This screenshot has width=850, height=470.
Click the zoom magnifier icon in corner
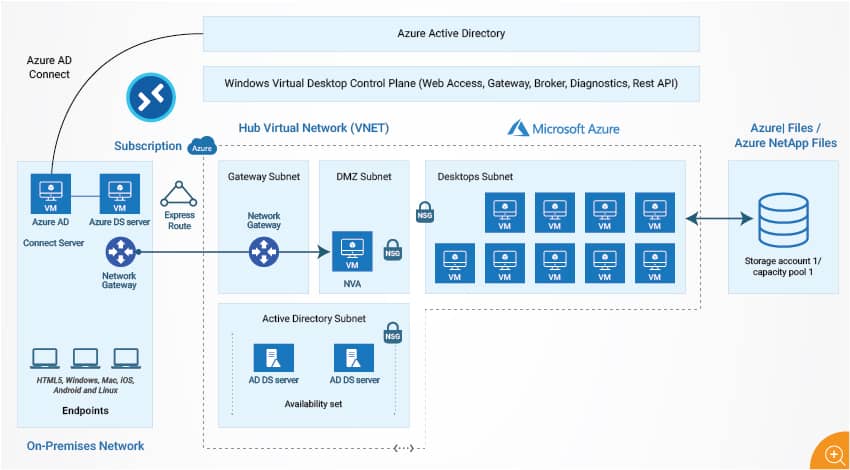point(831,451)
